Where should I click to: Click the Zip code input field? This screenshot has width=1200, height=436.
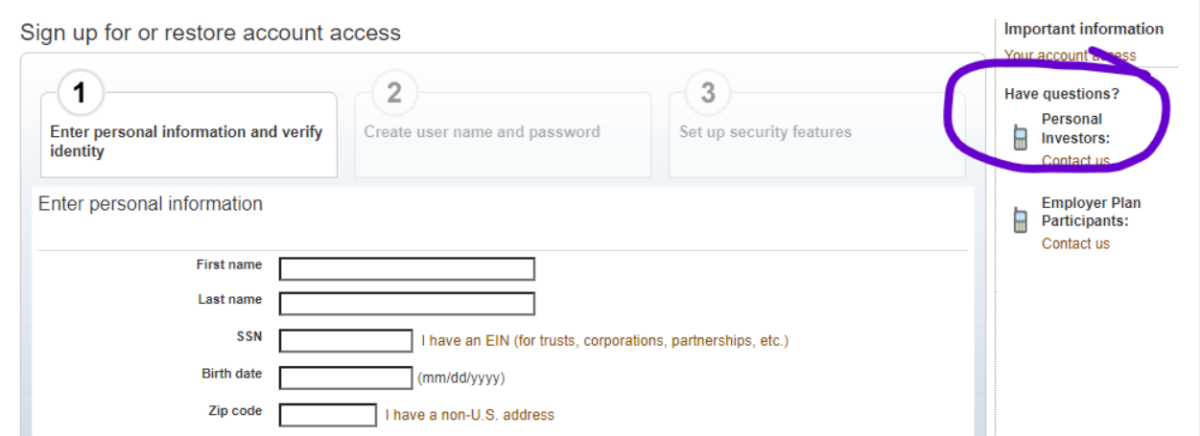(328, 415)
